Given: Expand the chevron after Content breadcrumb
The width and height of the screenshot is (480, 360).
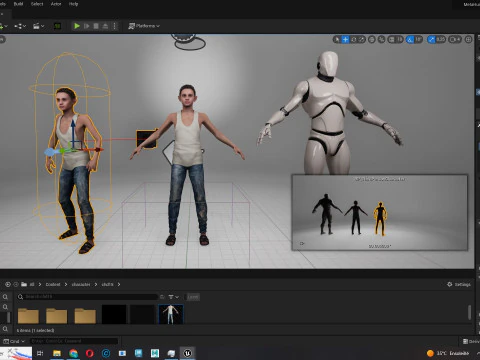Looking at the screenshot, I should [x=66, y=284].
